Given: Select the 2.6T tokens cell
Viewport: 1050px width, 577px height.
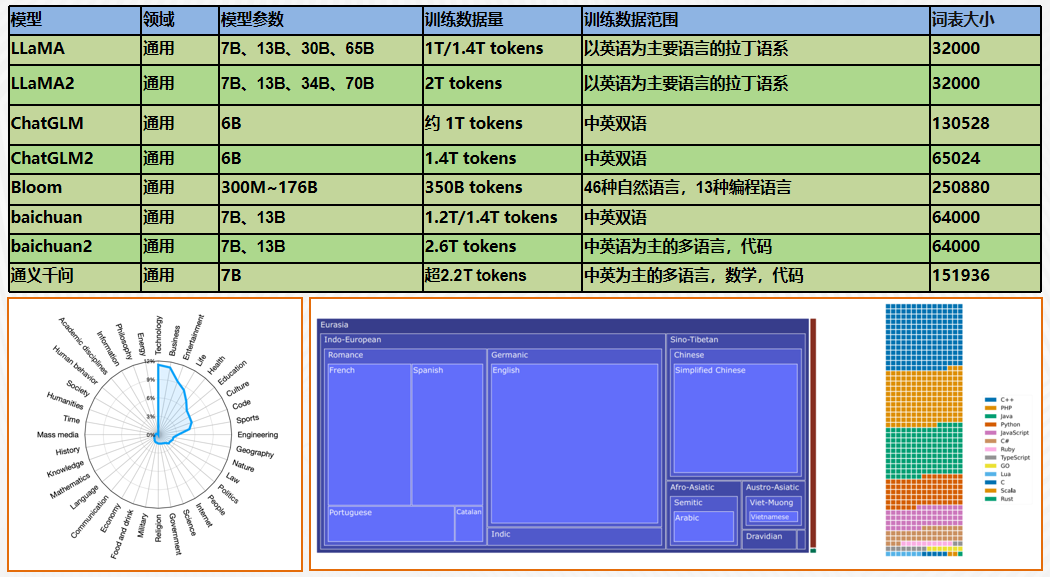Looking at the screenshot, I should (x=502, y=247).
